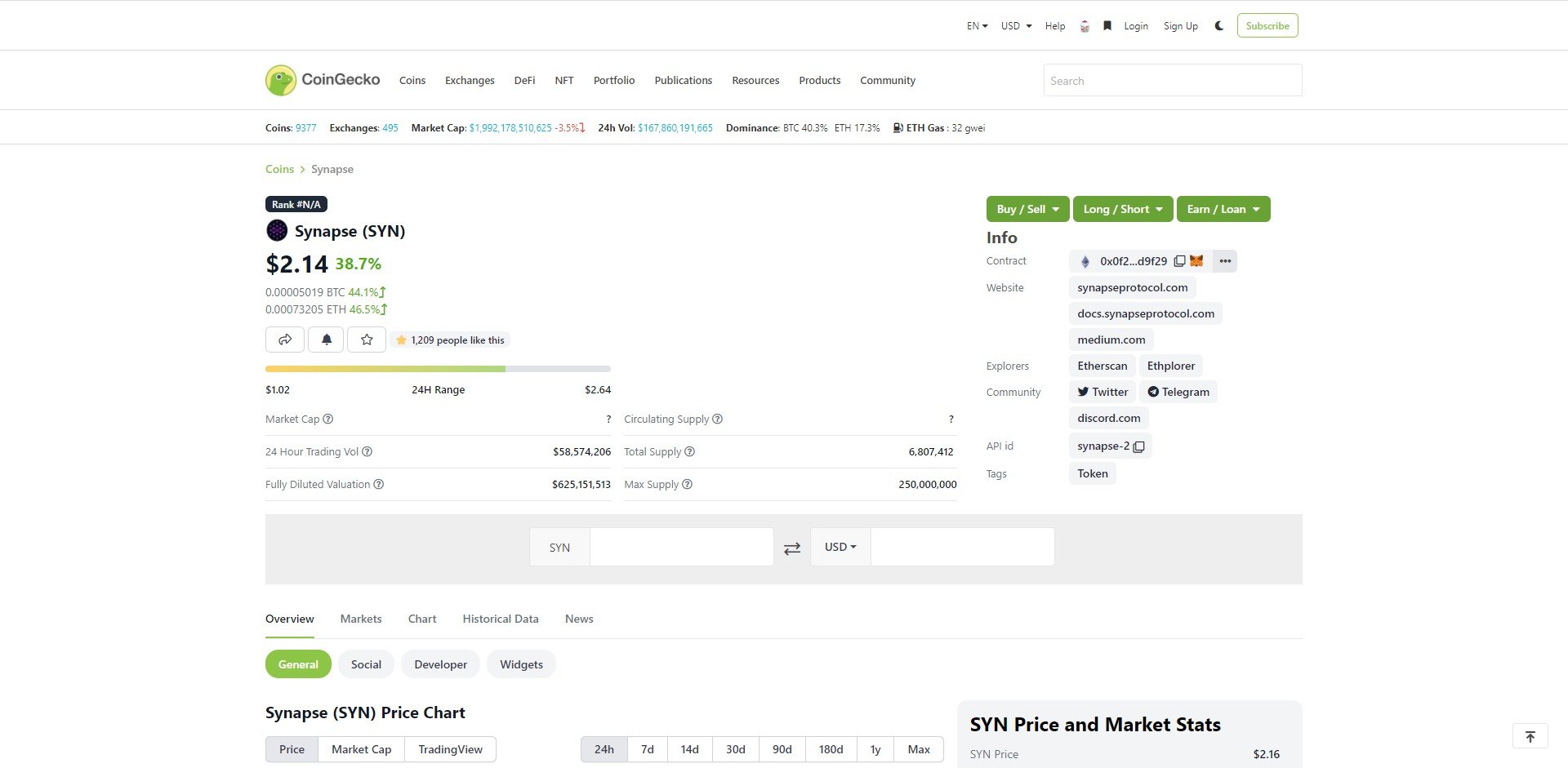Screen dimensions: 1568x768
Task: Copy the synapse-2 API id
Action: click(1139, 446)
